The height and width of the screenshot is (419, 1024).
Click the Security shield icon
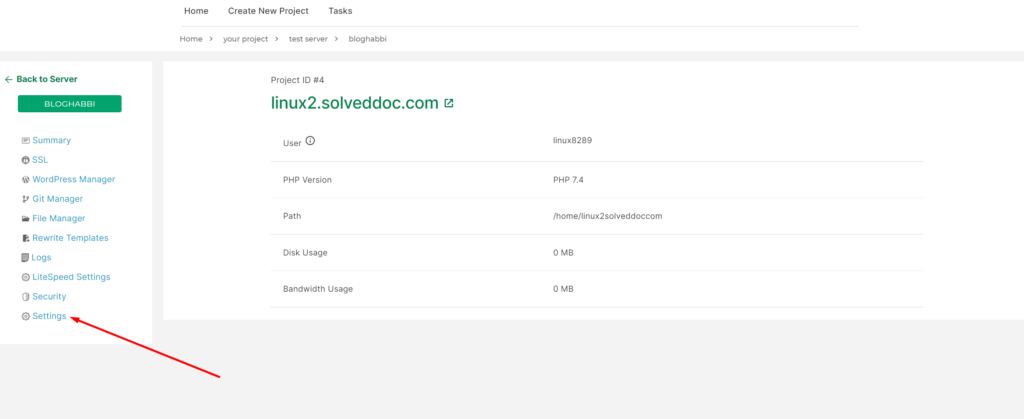coord(25,297)
